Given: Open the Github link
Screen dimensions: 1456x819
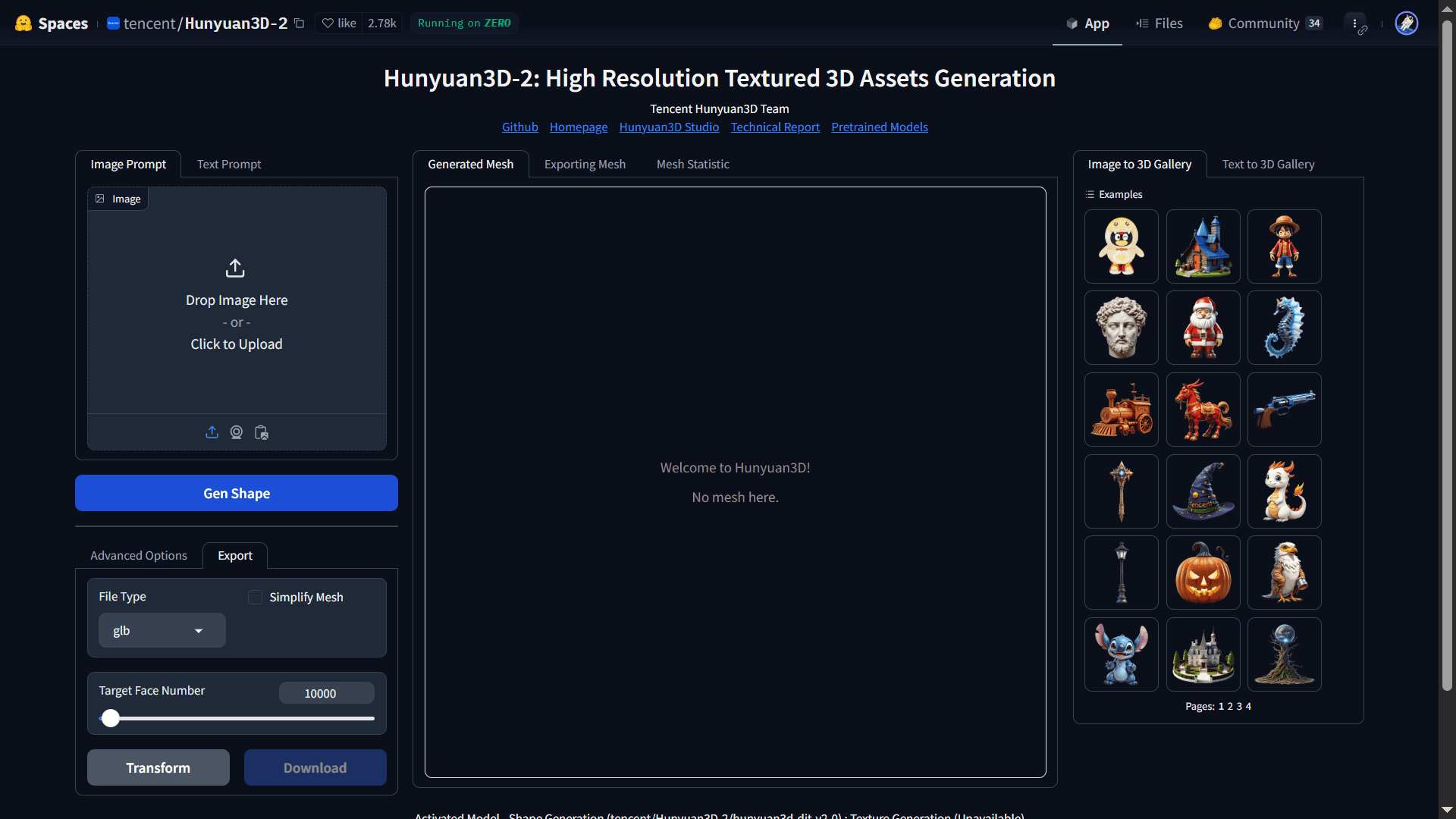Looking at the screenshot, I should [519, 127].
